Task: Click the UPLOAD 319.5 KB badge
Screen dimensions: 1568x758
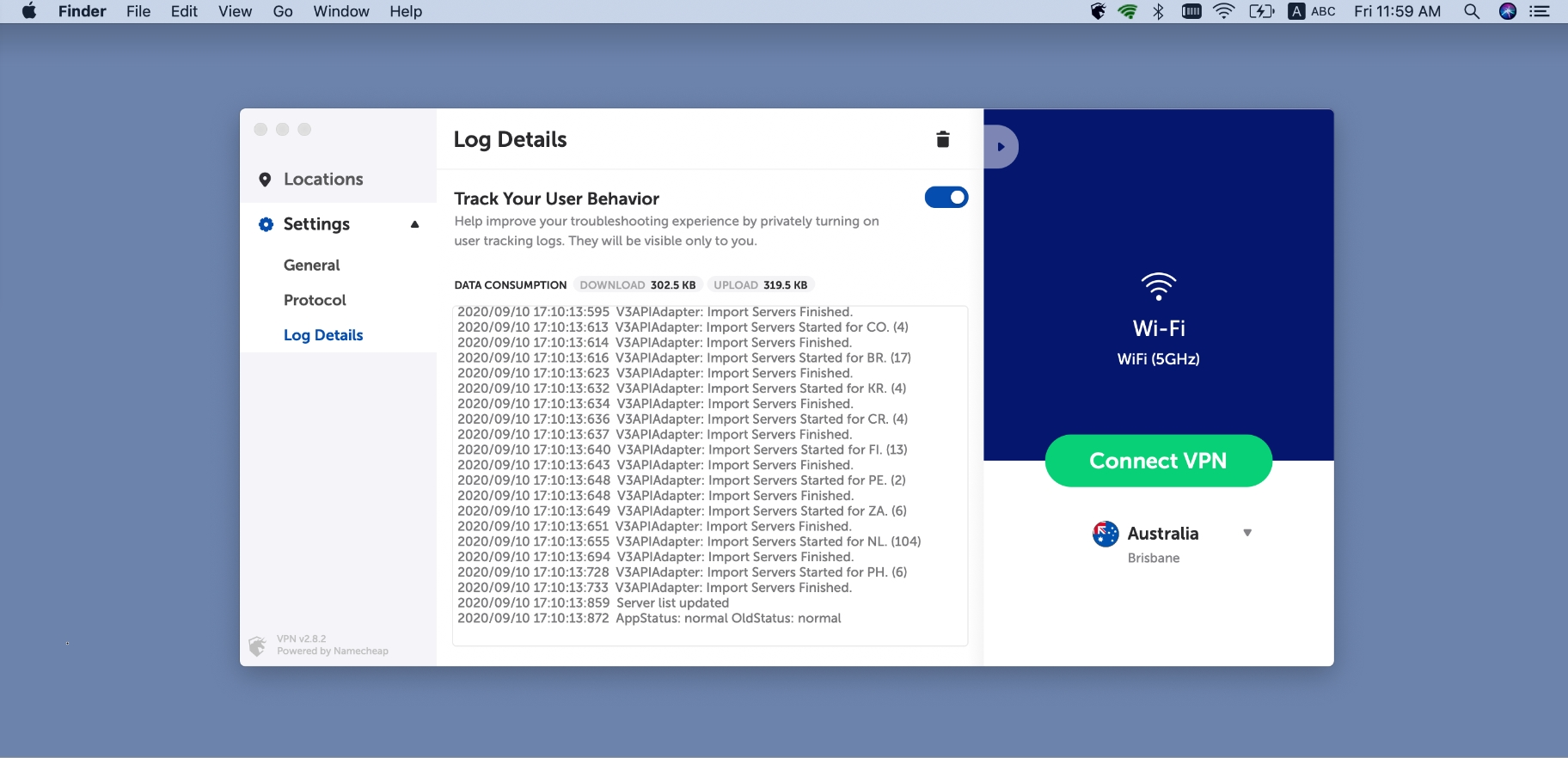Action: coord(761,285)
